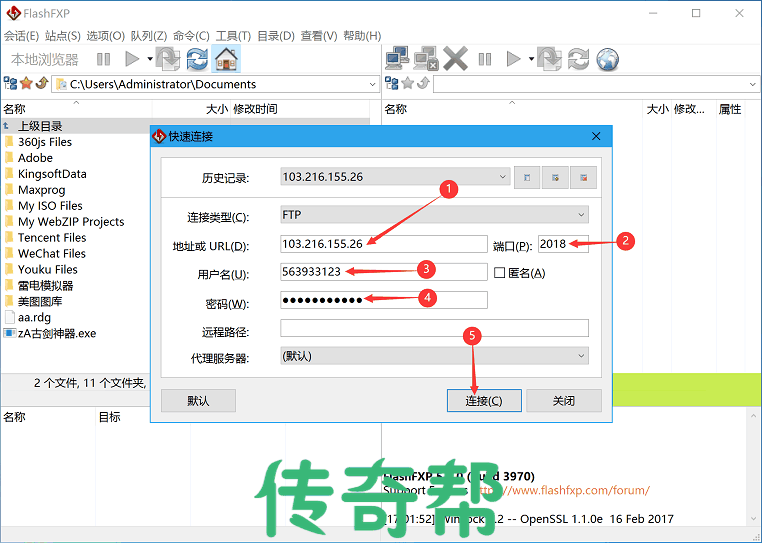The width and height of the screenshot is (762, 543).
Task: Click the 默认 default button
Action: click(198, 401)
